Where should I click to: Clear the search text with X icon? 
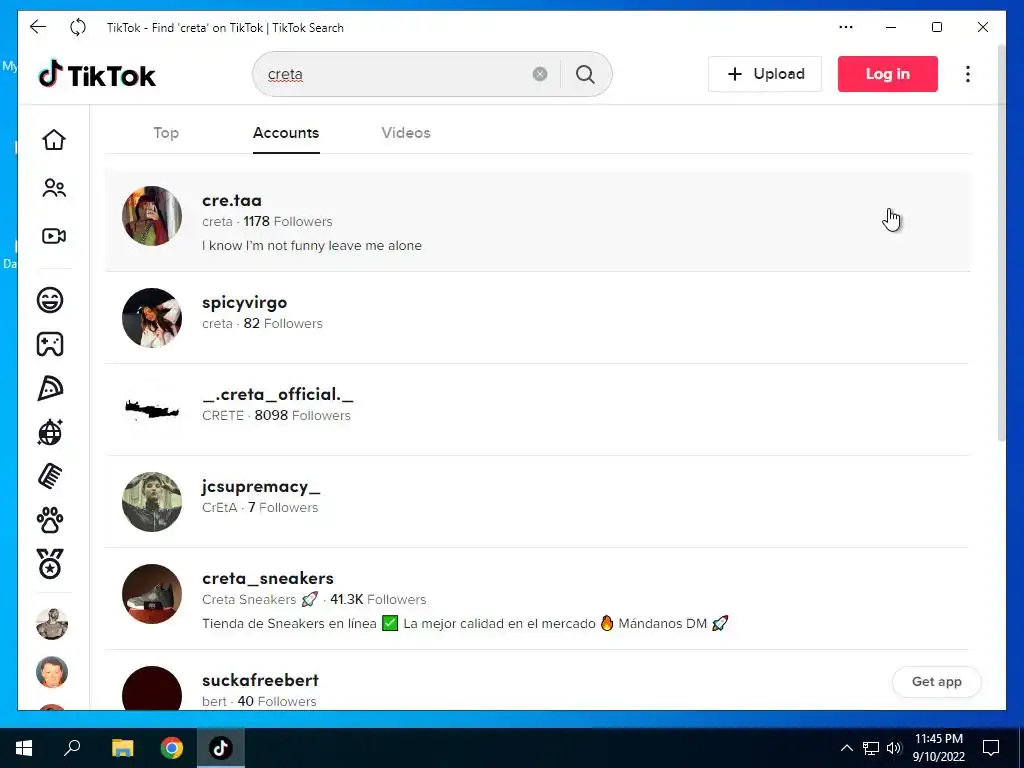tap(539, 74)
